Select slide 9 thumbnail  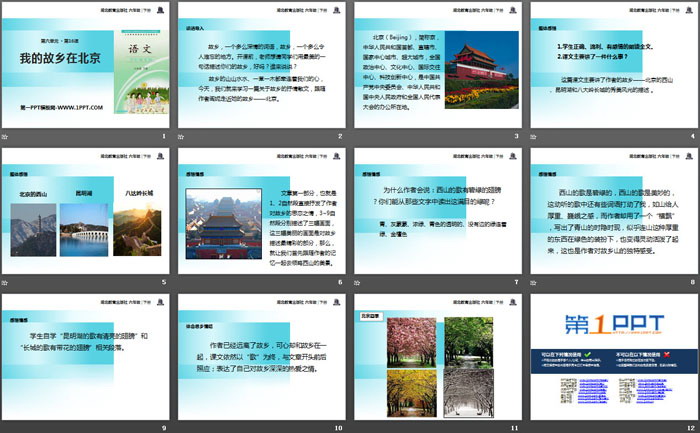tap(86, 357)
